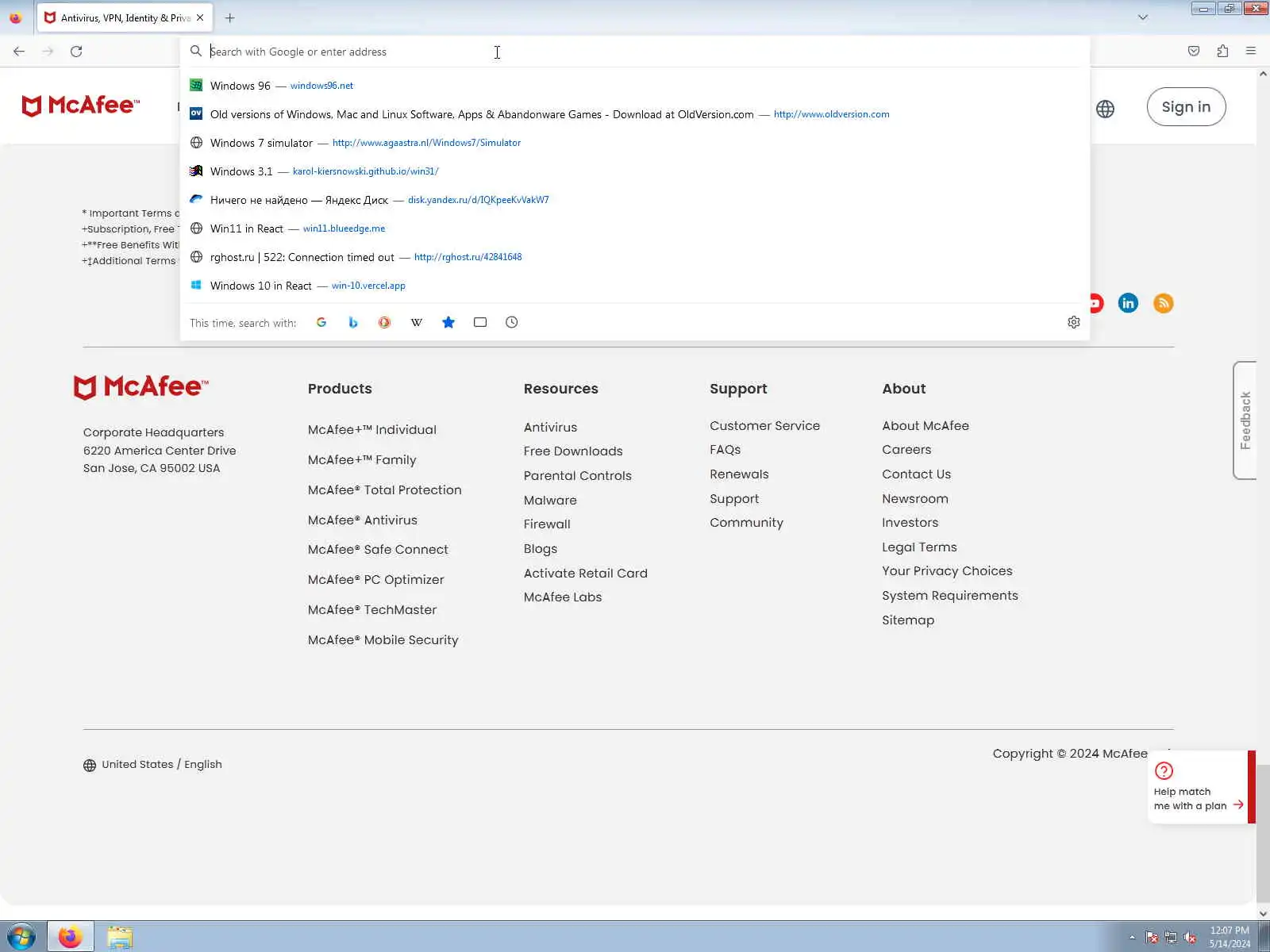Open the McAfee RSS feed icon
The height and width of the screenshot is (952, 1270).
pyautogui.click(x=1163, y=303)
